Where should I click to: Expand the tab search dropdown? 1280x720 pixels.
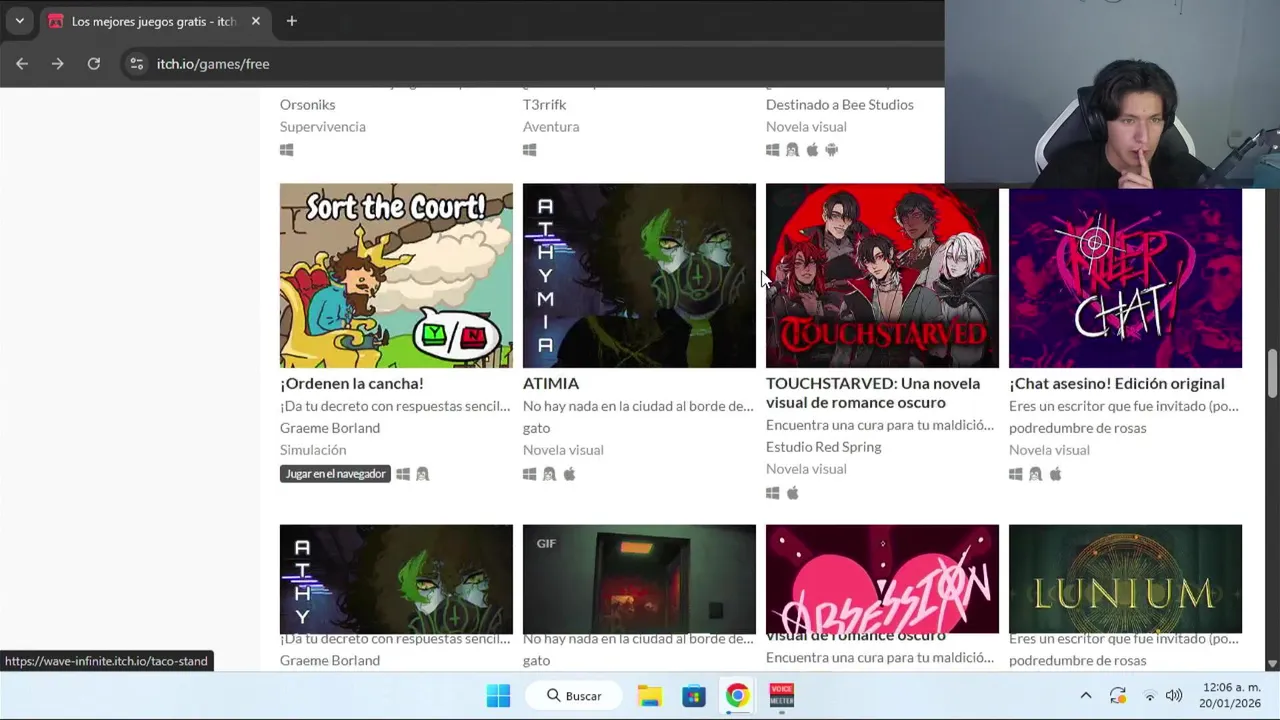[19, 21]
